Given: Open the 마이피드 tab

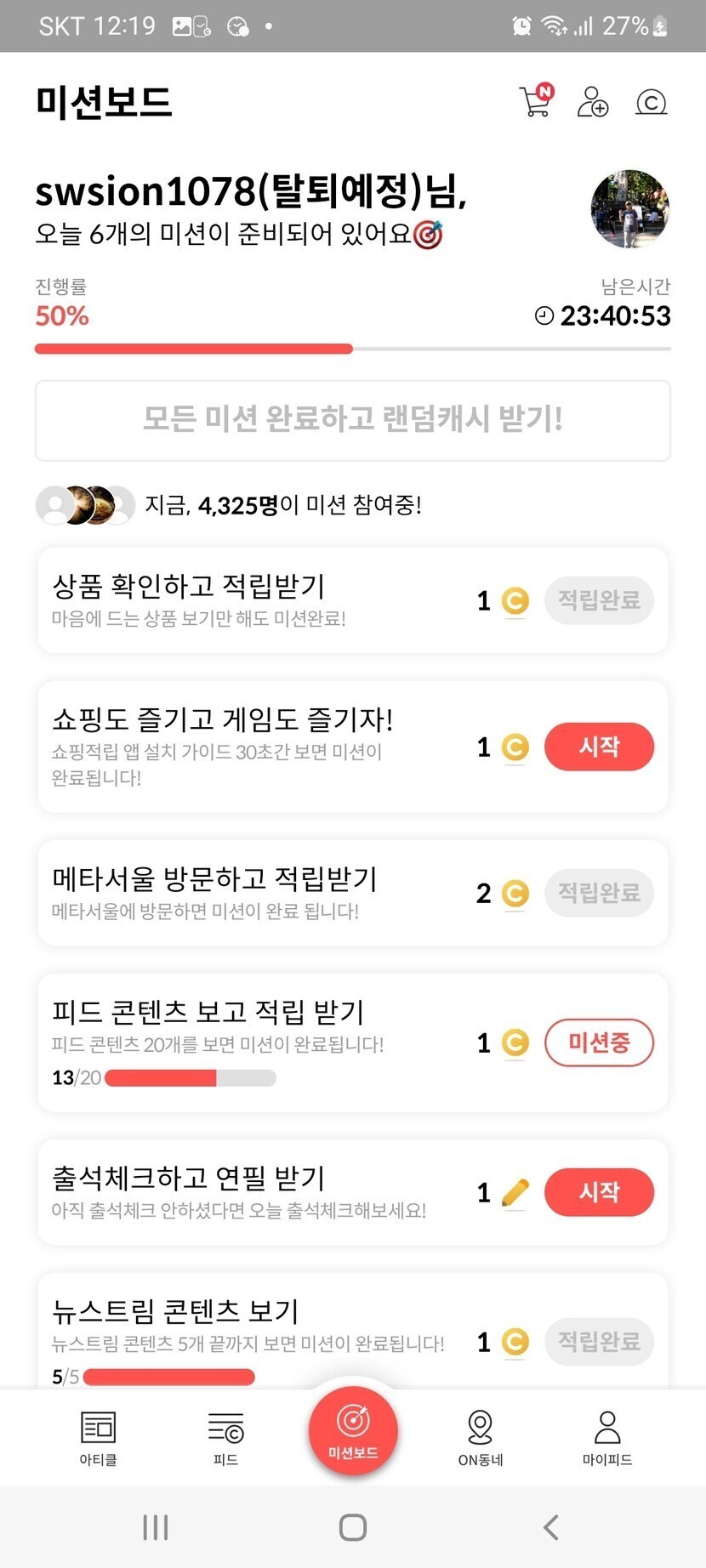Looking at the screenshot, I should 607,1437.
